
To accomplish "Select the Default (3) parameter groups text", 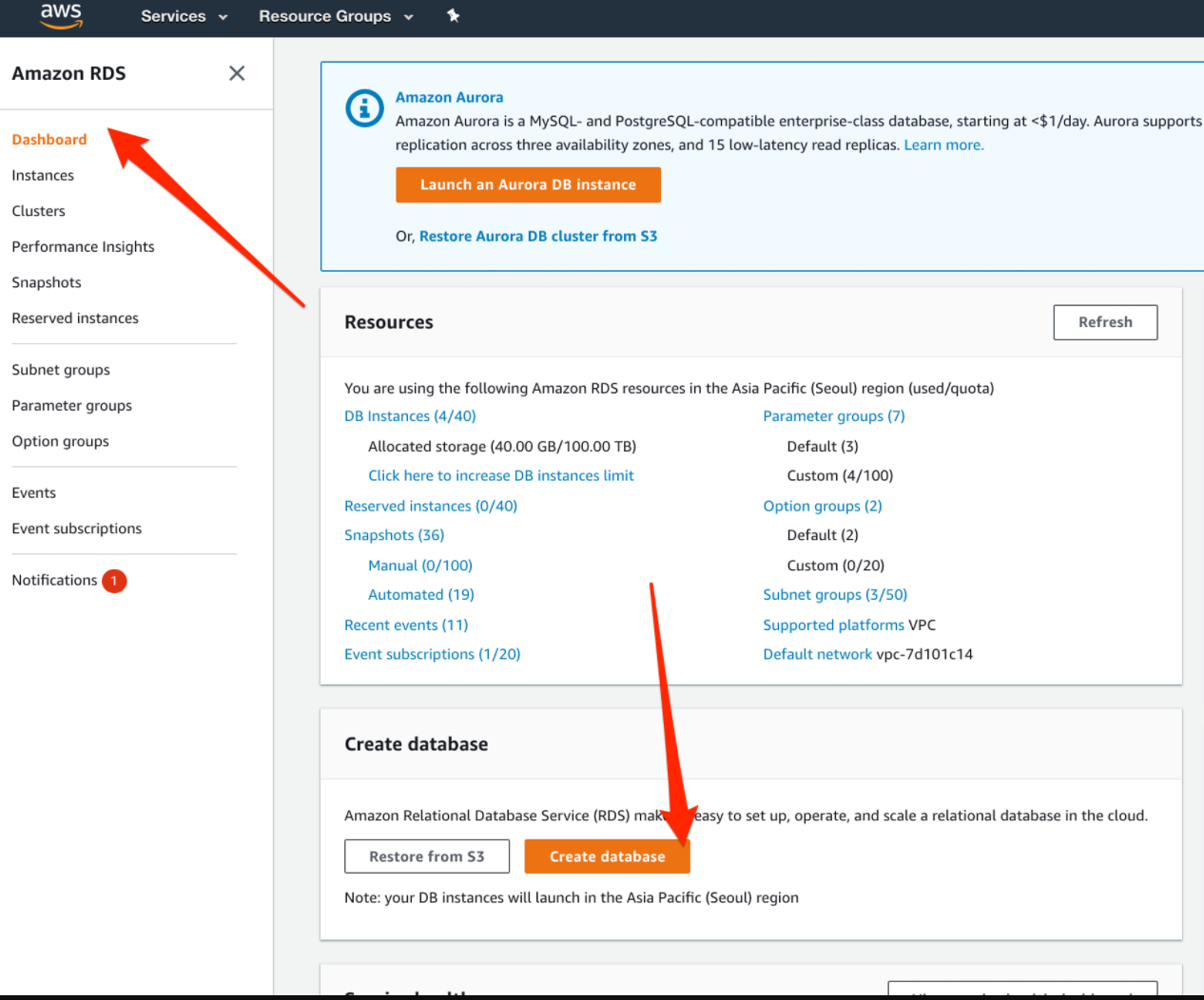I will coord(823,447).
